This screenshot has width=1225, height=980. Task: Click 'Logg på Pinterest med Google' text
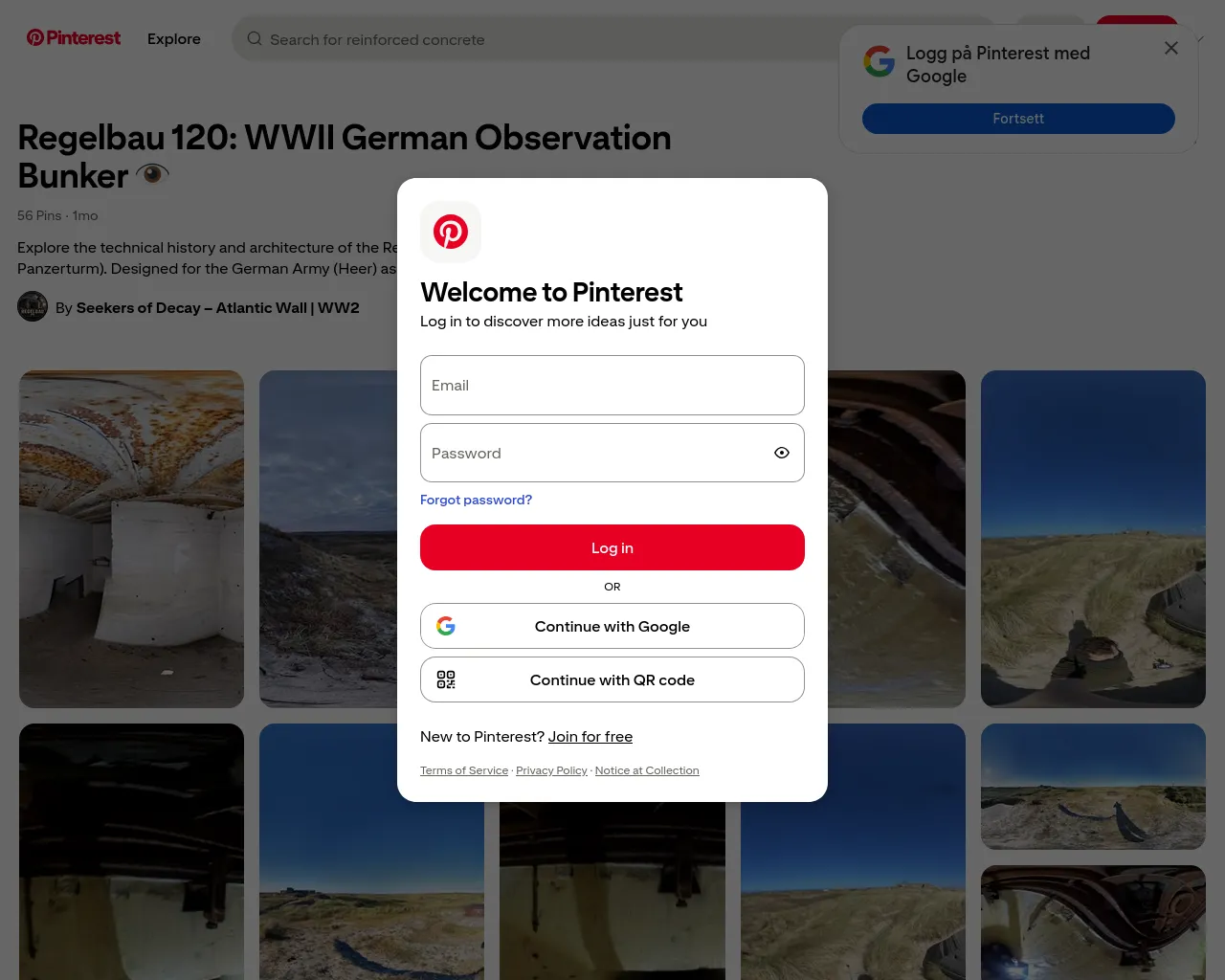coord(998,64)
